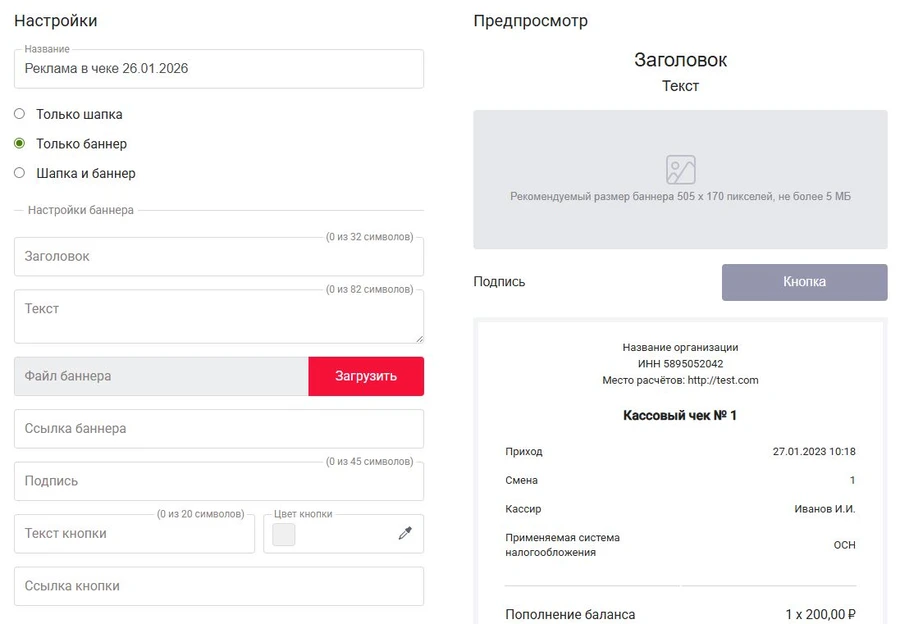Click the gray 'Кнопка' preview button

(x=804, y=282)
